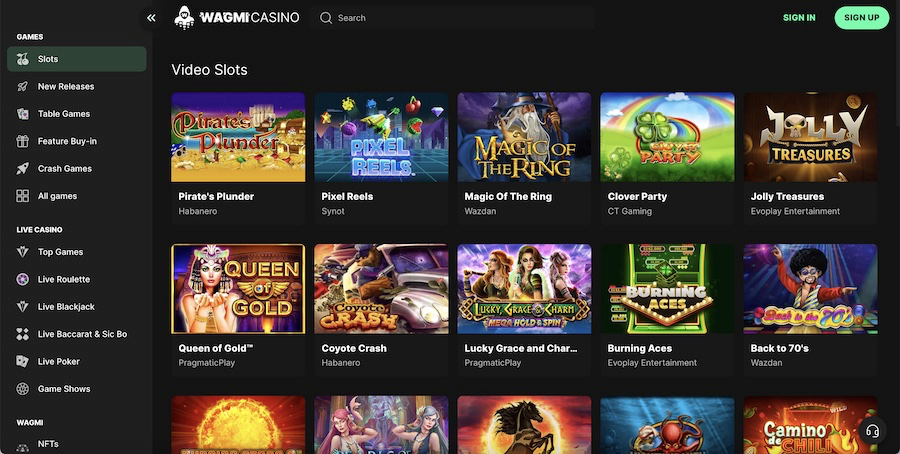
Task: Click the Jolly Treasures title text
Action: tap(787, 196)
